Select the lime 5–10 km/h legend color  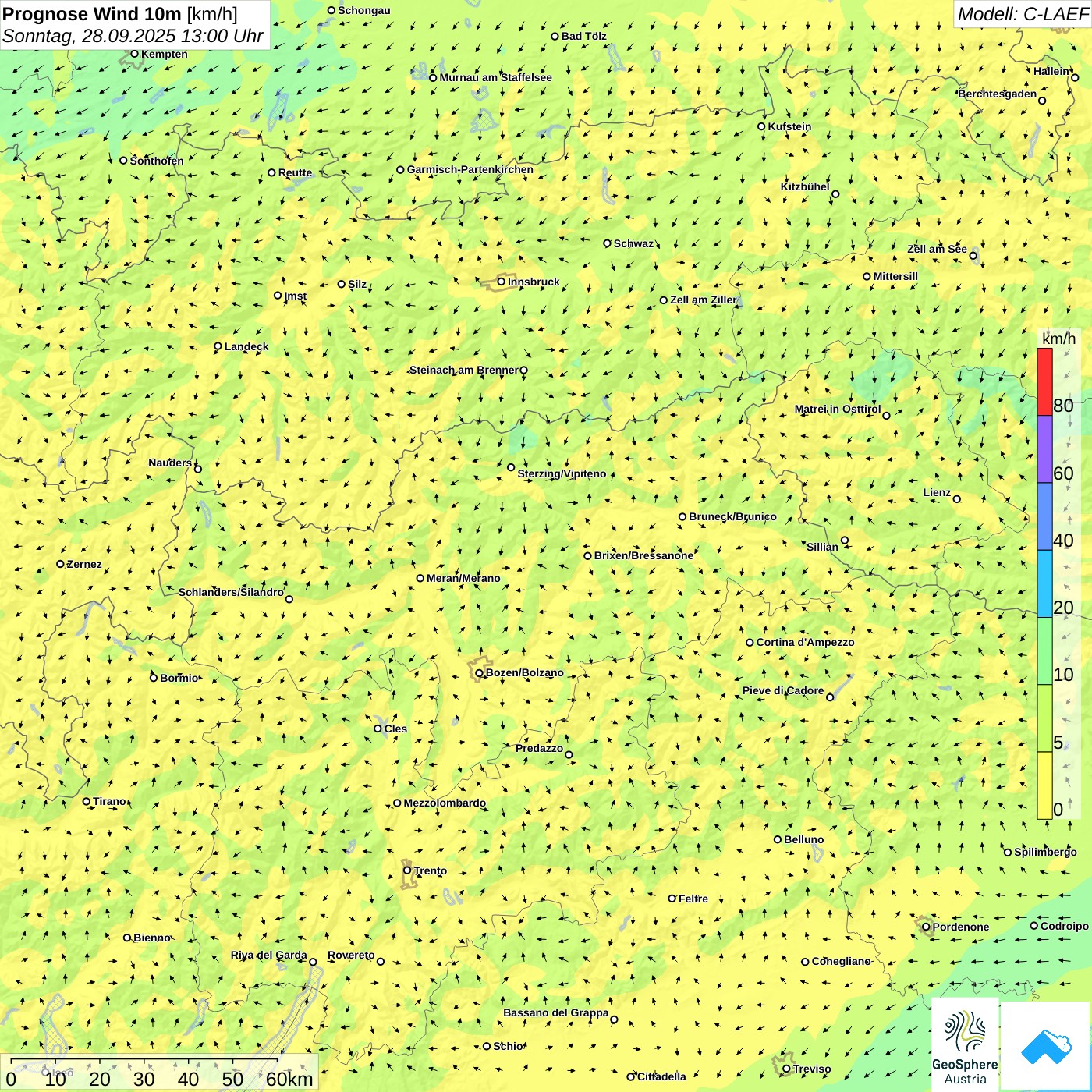pos(1044,718)
